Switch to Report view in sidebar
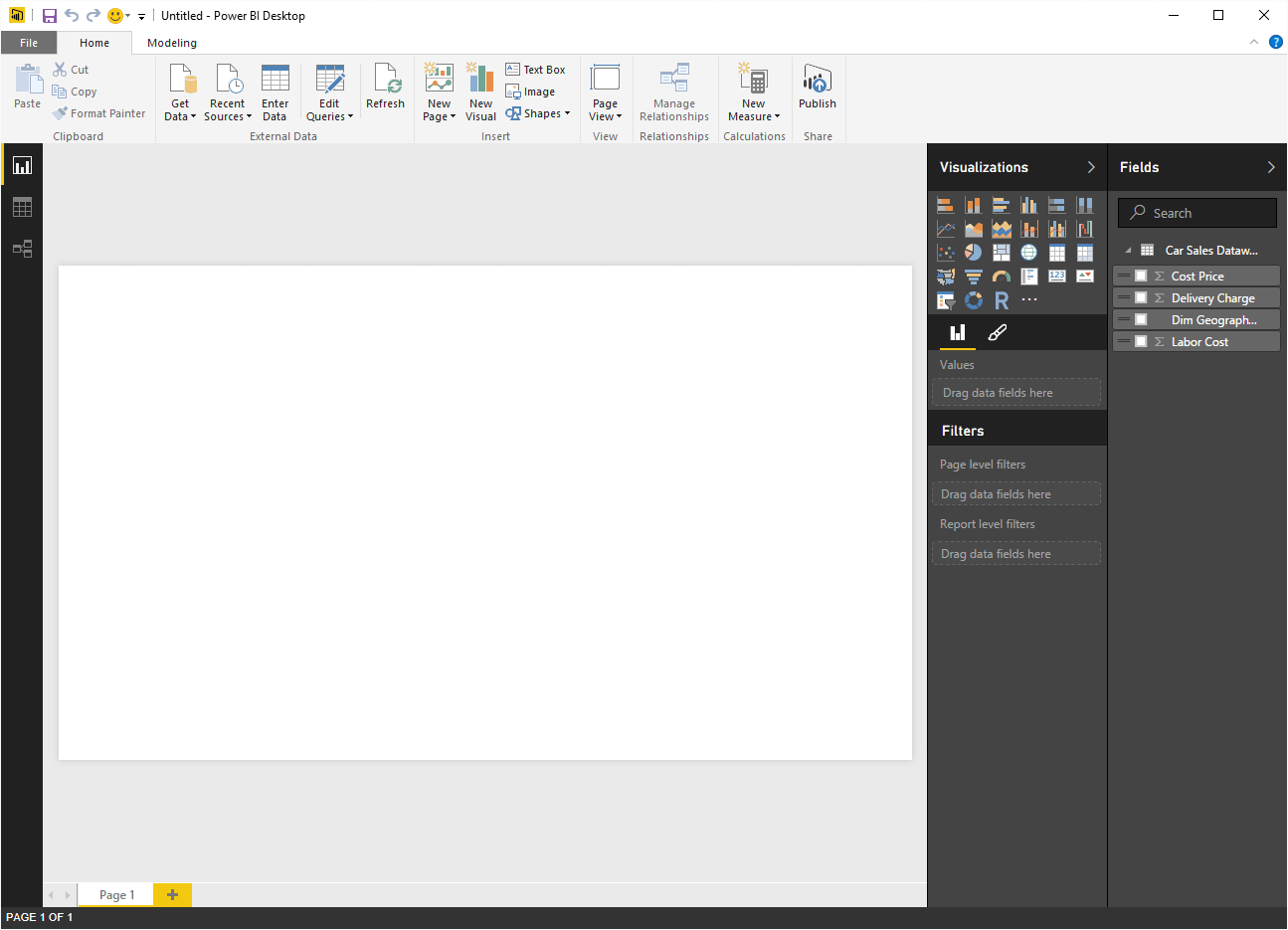1288x930 pixels. click(22, 165)
